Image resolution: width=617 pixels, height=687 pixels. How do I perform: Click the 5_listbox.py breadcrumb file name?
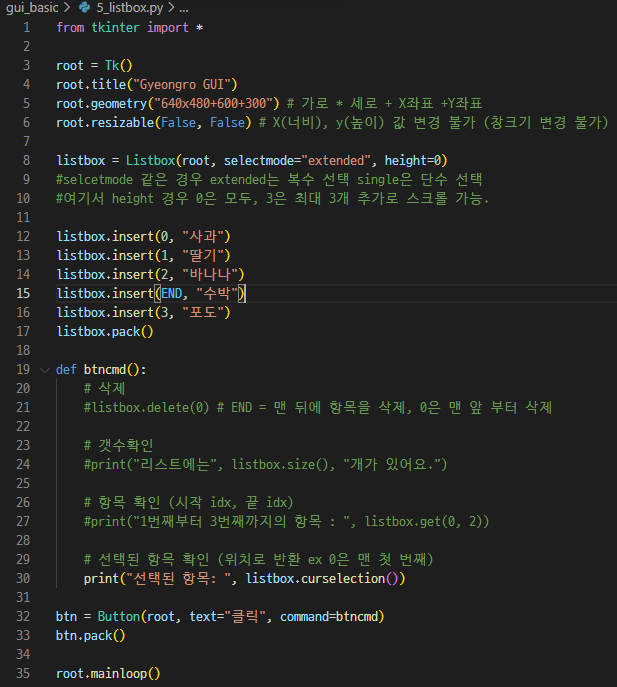pyautogui.click(x=130, y=7)
